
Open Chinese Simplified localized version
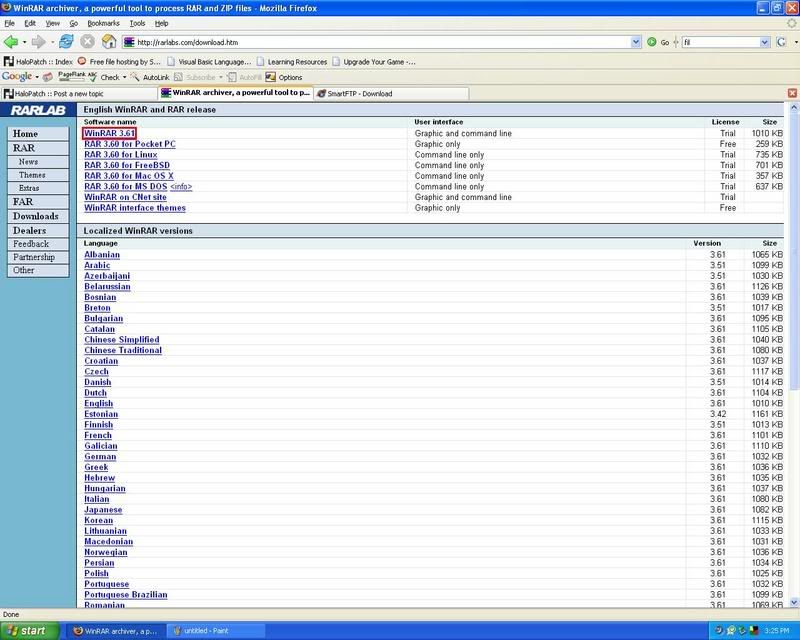pyautogui.click(x=121, y=339)
